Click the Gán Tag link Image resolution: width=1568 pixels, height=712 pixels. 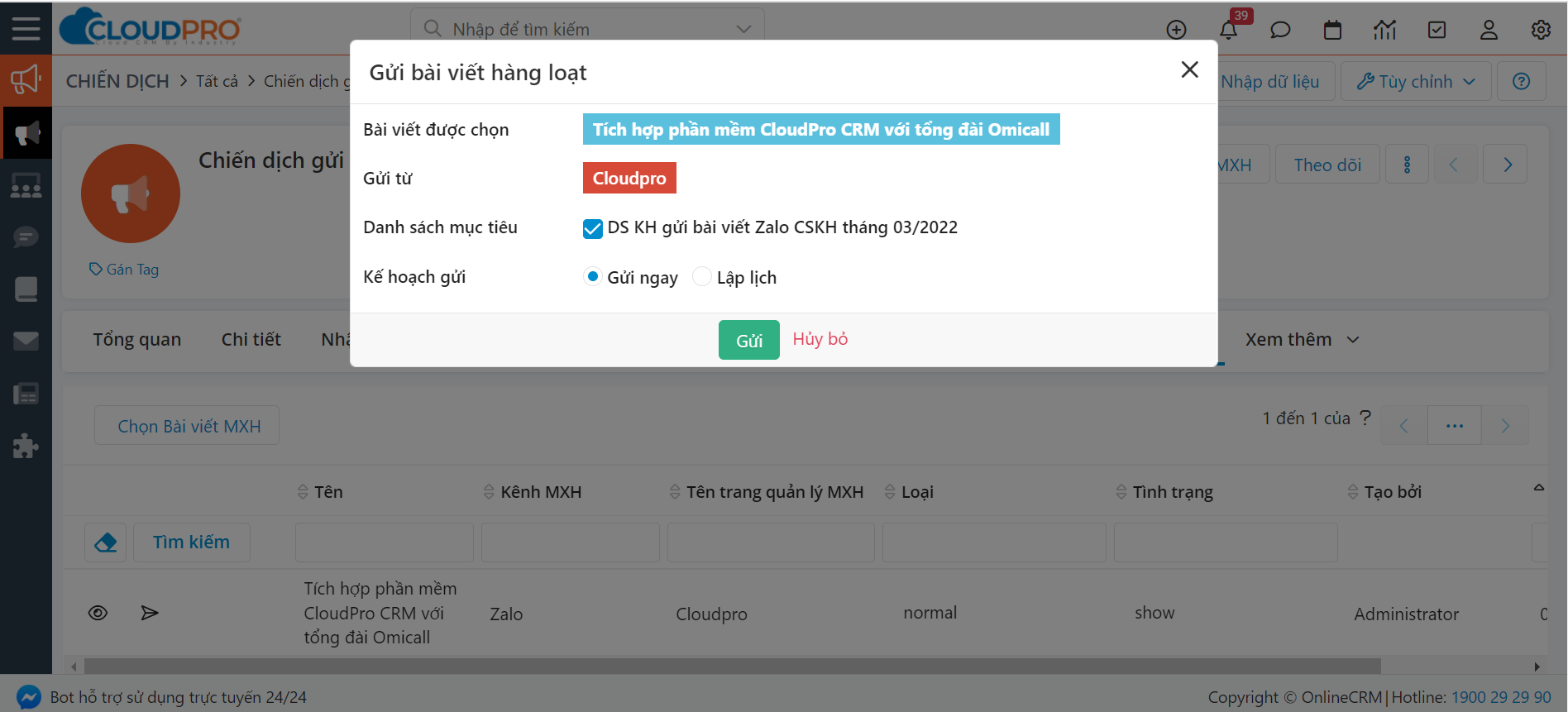[124, 270]
